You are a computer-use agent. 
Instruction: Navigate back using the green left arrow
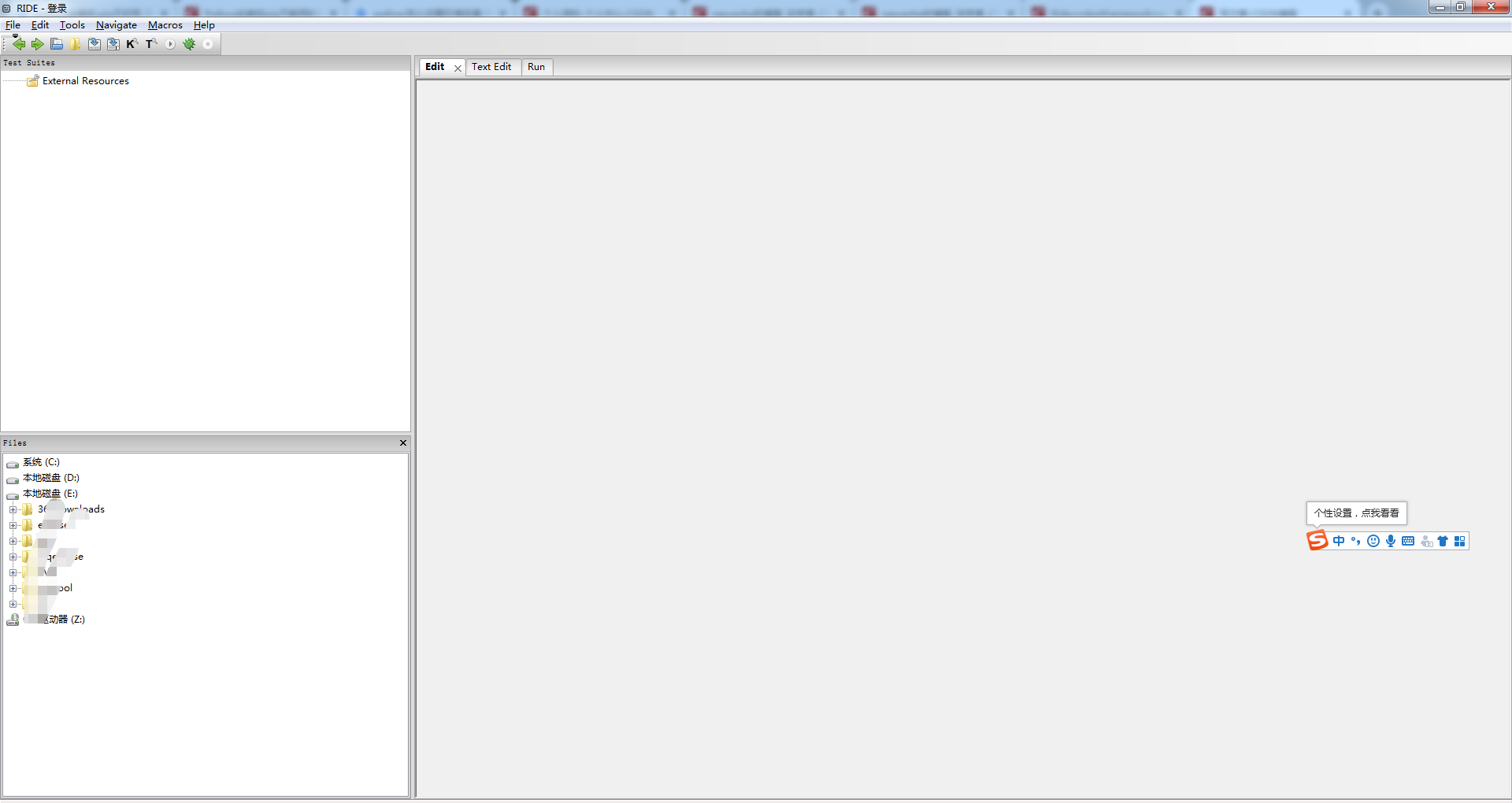click(19, 44)
